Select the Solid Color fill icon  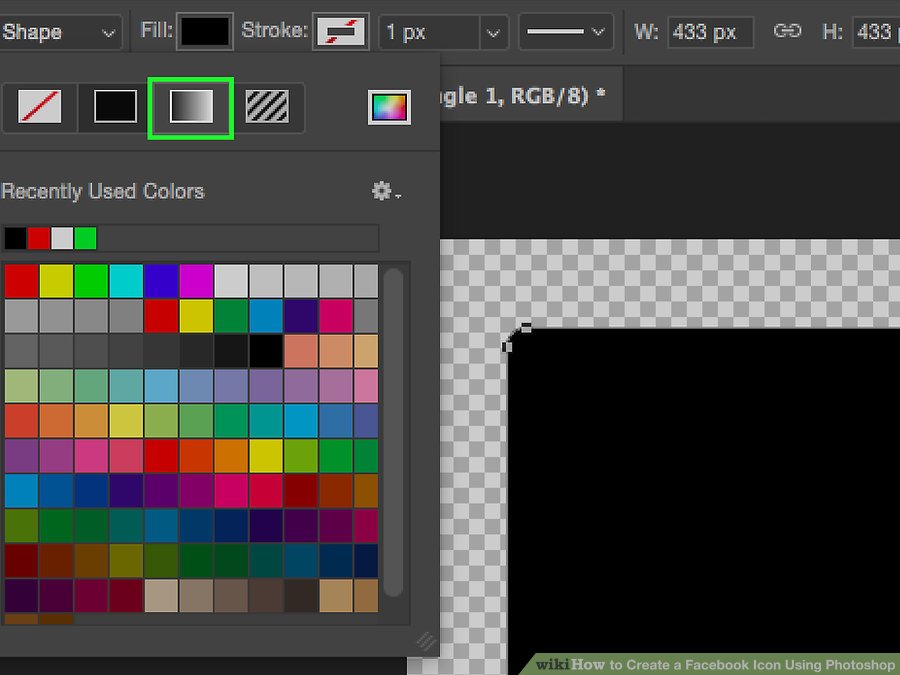115,106
